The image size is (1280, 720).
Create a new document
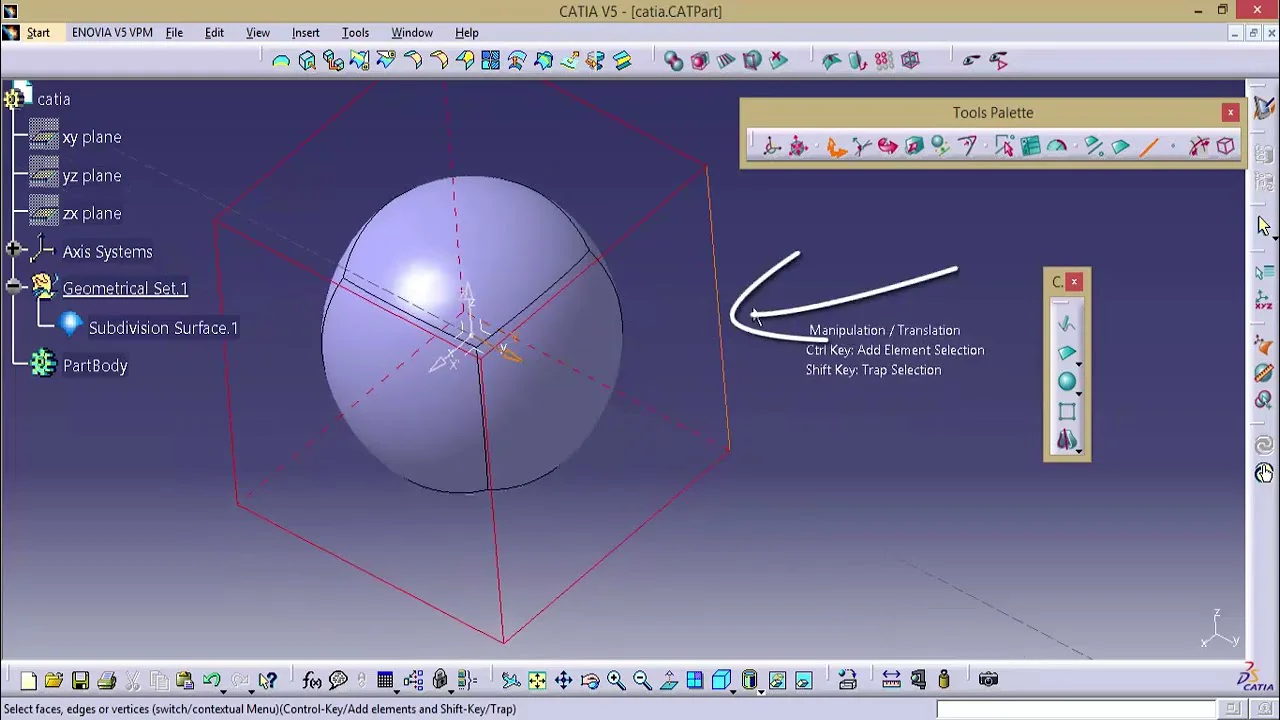pos(28,681)
